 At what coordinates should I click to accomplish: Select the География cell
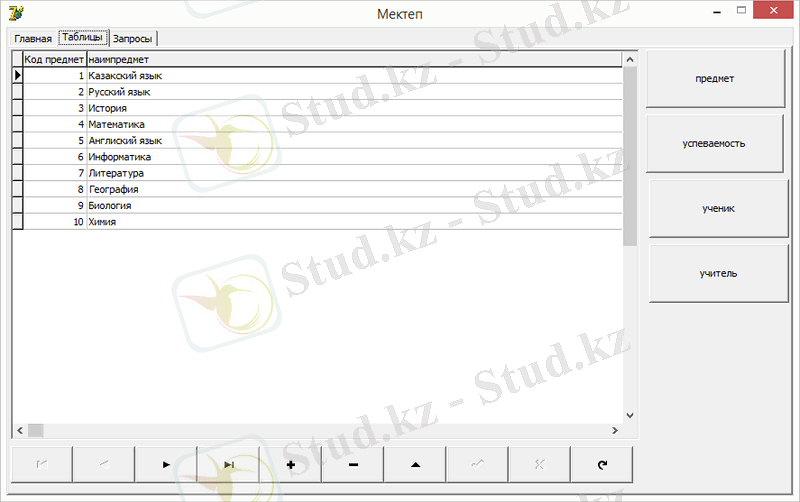pyautogui.click(x=355, y=189)
